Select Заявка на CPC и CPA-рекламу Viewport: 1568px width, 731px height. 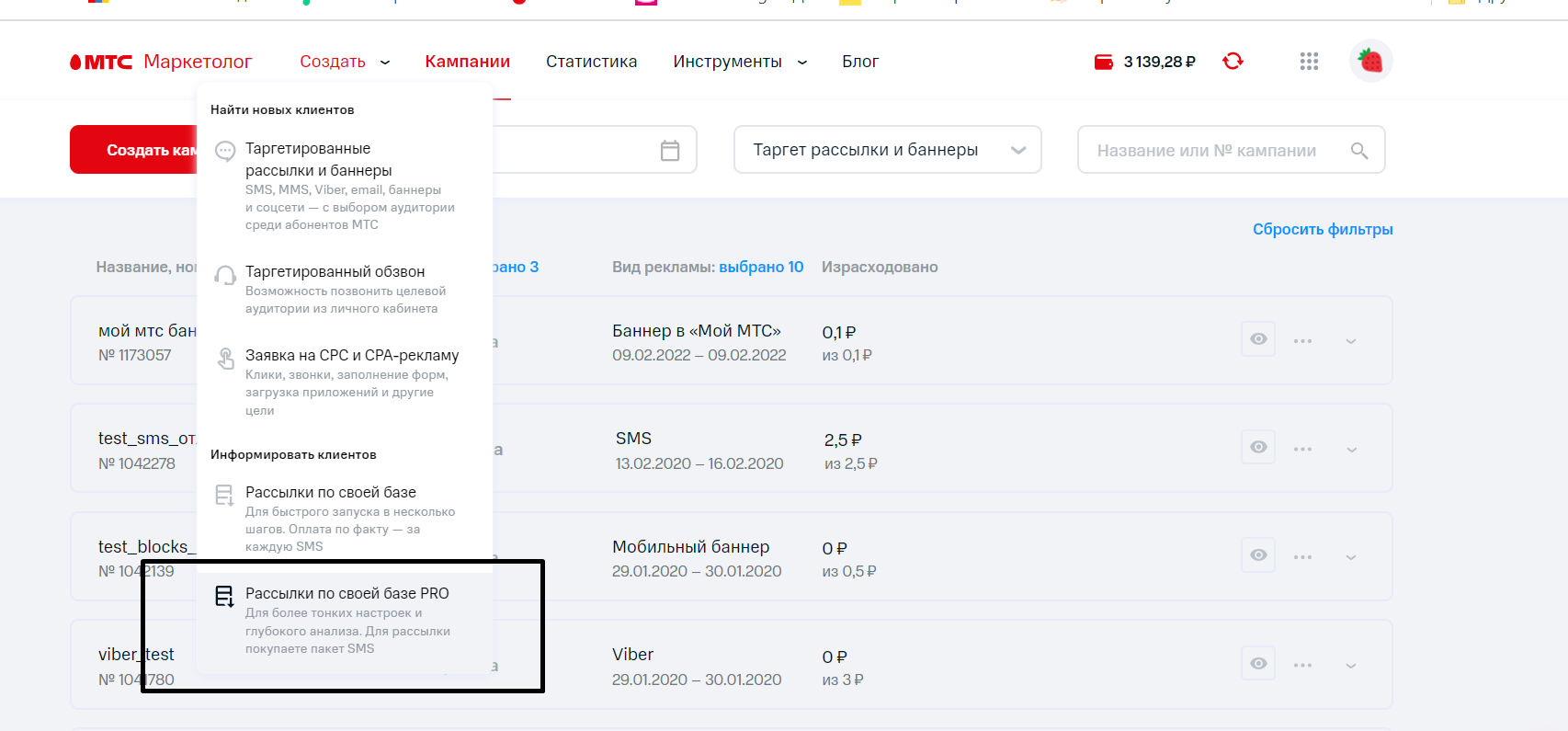pos(345,382)
